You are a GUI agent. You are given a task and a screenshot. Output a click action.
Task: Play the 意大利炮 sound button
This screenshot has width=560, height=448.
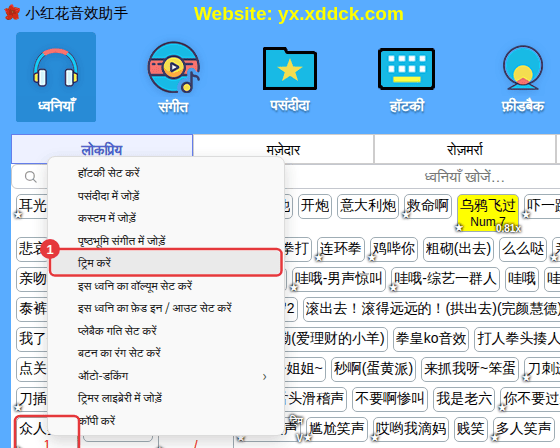coord(368,206)
